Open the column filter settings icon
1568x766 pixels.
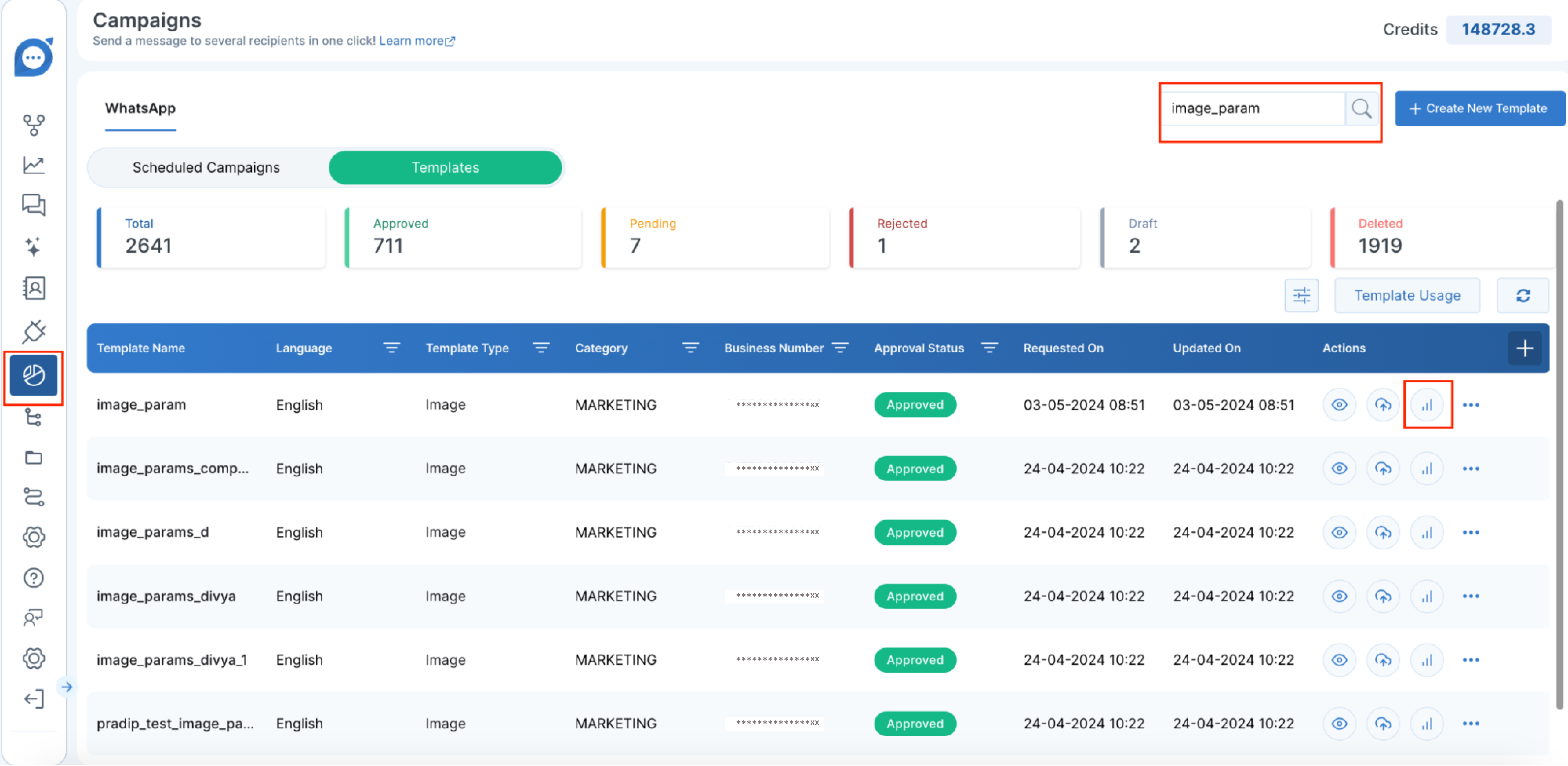tap(1301, 296)
